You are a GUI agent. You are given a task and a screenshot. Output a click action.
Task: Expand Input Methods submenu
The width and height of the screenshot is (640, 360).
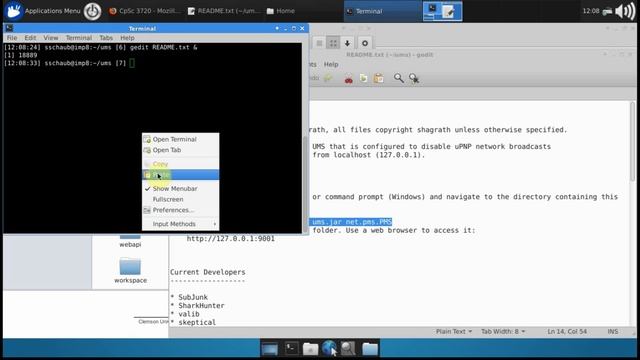coord(180,224)
